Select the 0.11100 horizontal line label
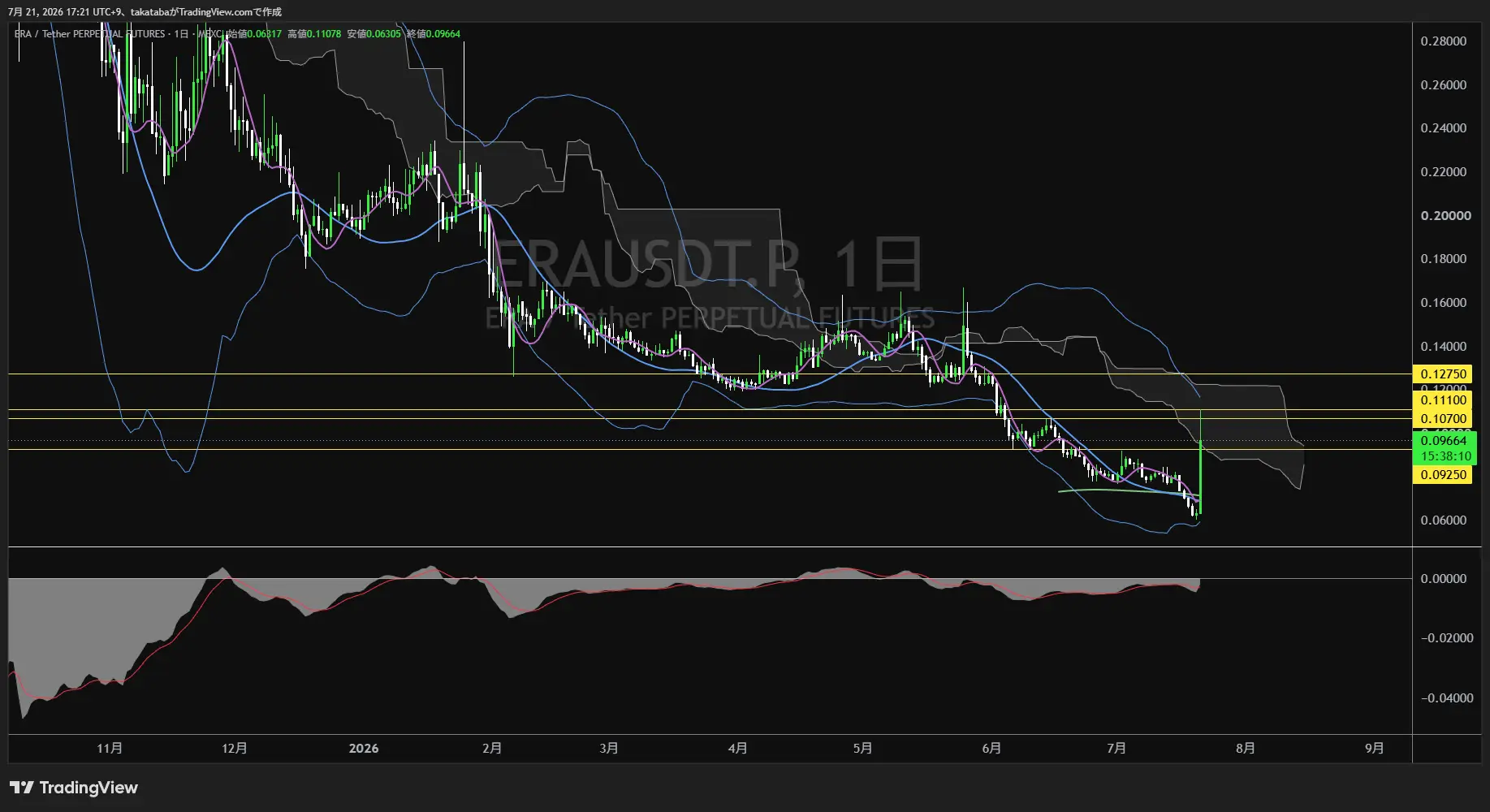The image size is (1490, 812). 1443,400
